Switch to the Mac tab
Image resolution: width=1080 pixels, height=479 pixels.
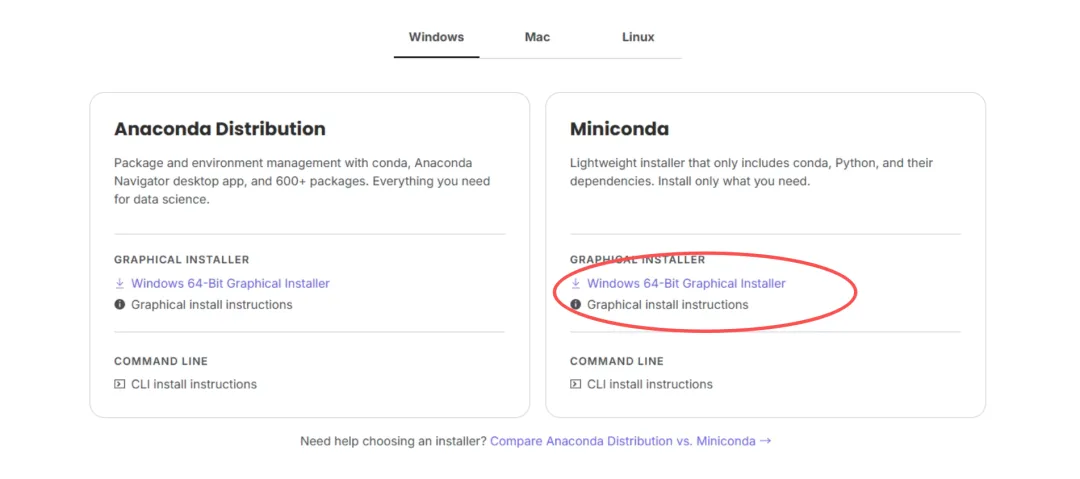[537, 37]
